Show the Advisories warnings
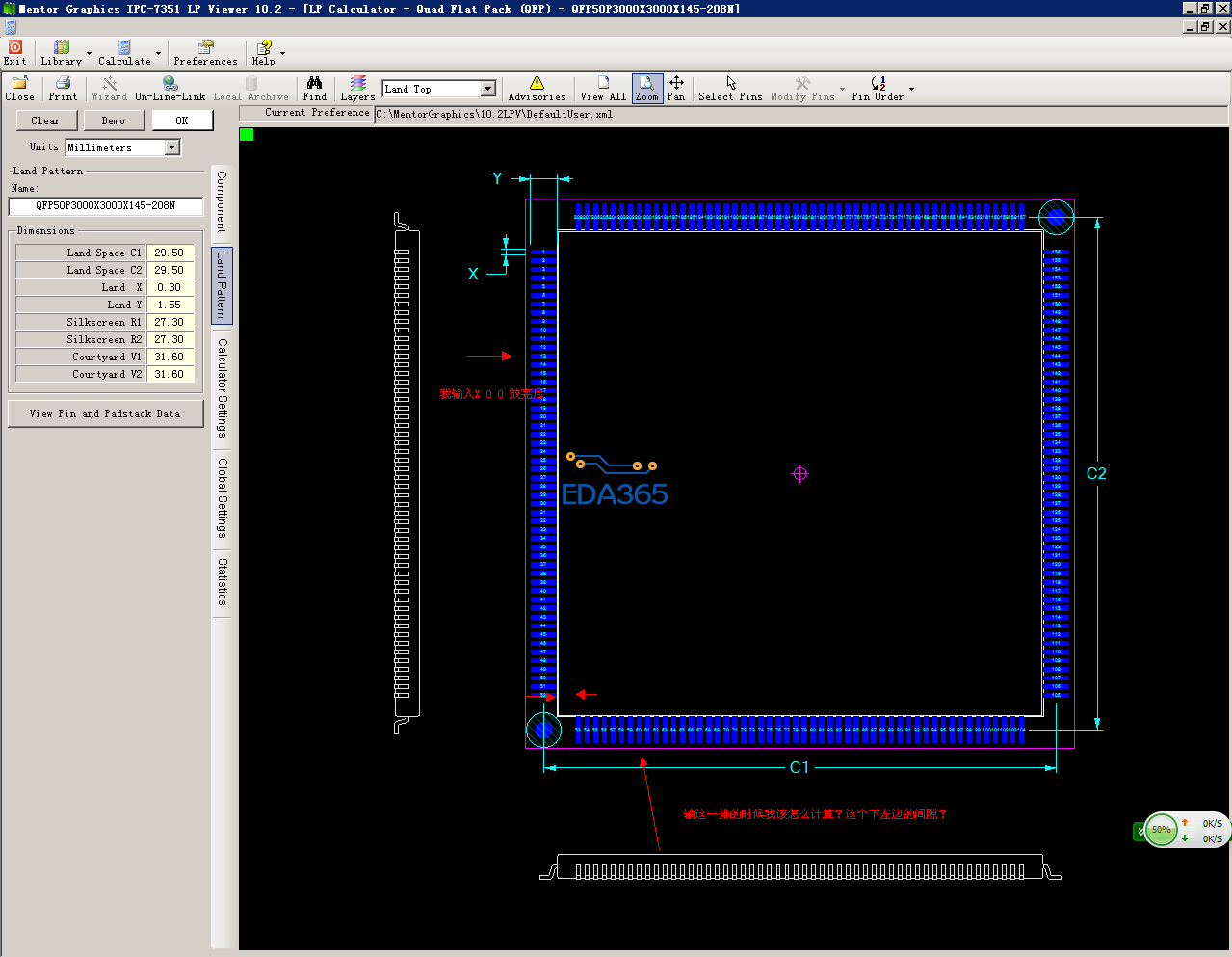Image resolution: width=1232 pixels, height=957 pixels. pos(537,89)
